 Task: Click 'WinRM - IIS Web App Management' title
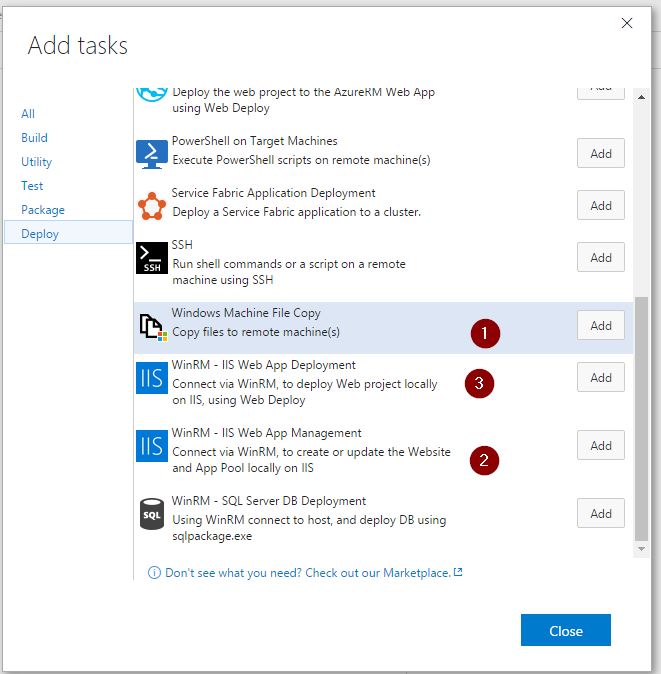(266, 433)
